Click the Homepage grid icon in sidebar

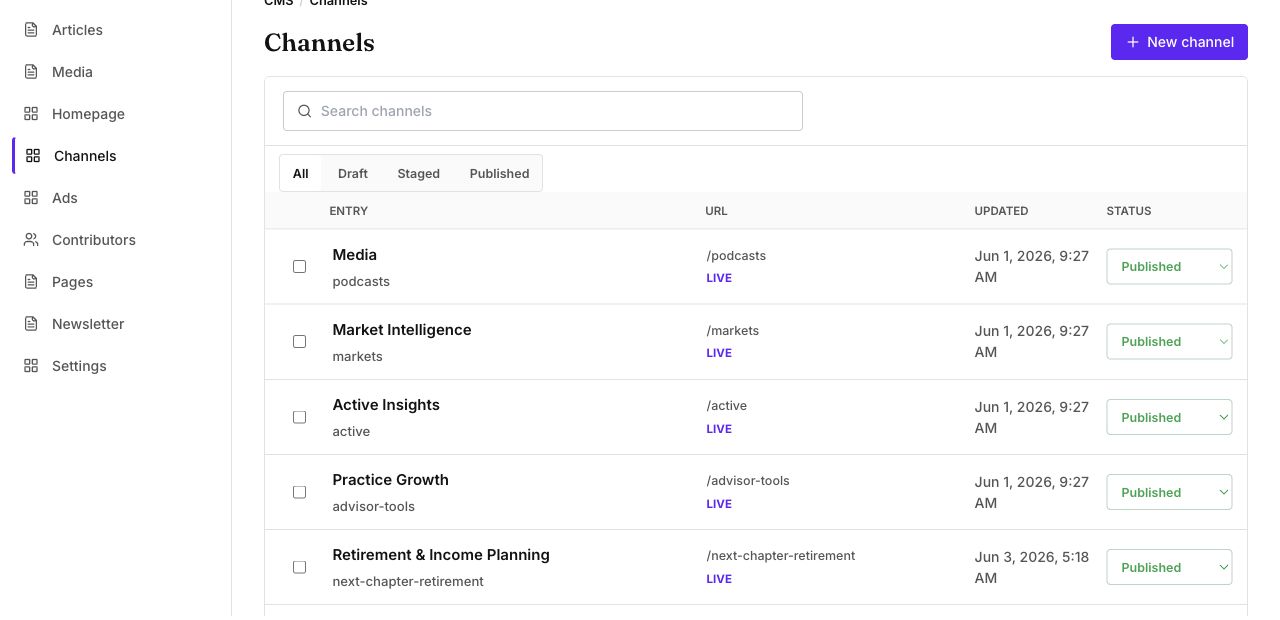[x=31, y=114]
